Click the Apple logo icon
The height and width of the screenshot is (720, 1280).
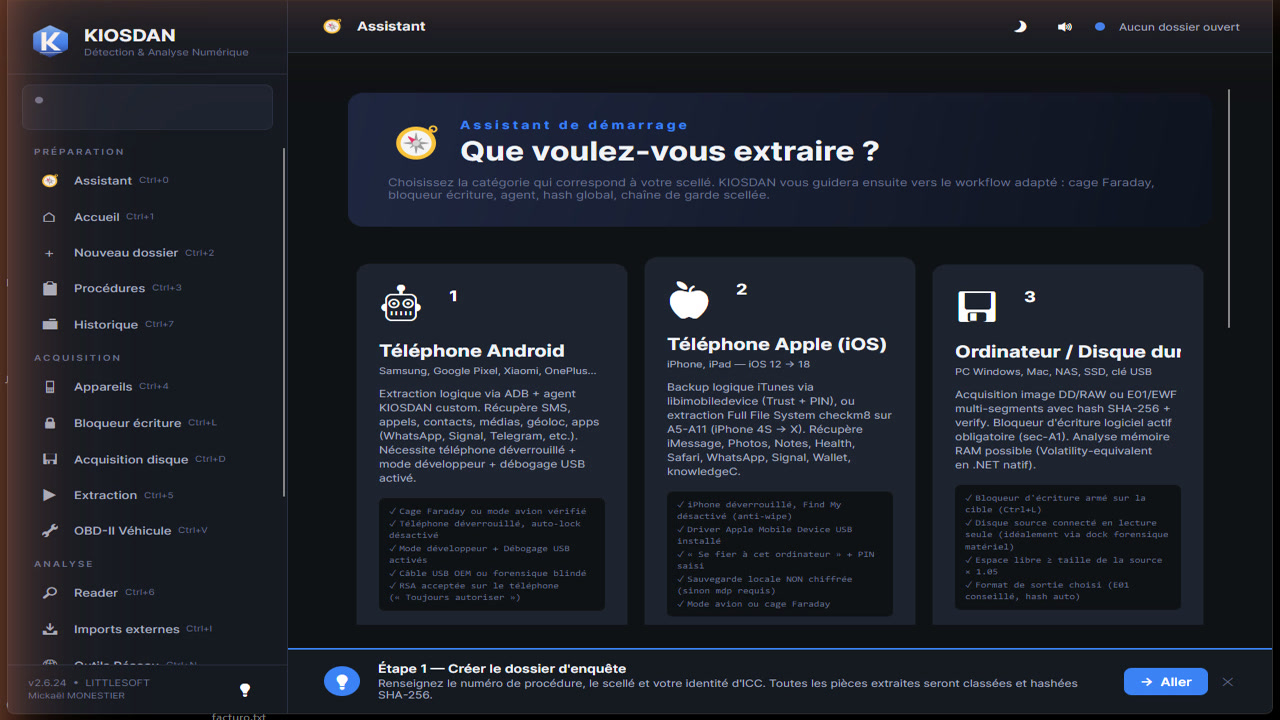point(689,300)
